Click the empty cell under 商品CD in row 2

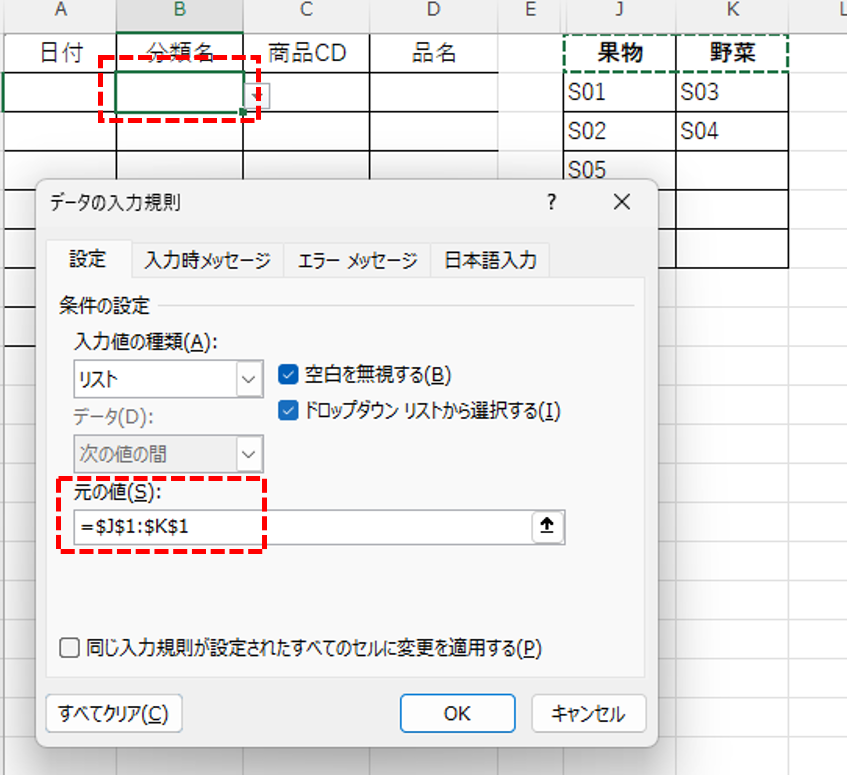click(306, 92)
